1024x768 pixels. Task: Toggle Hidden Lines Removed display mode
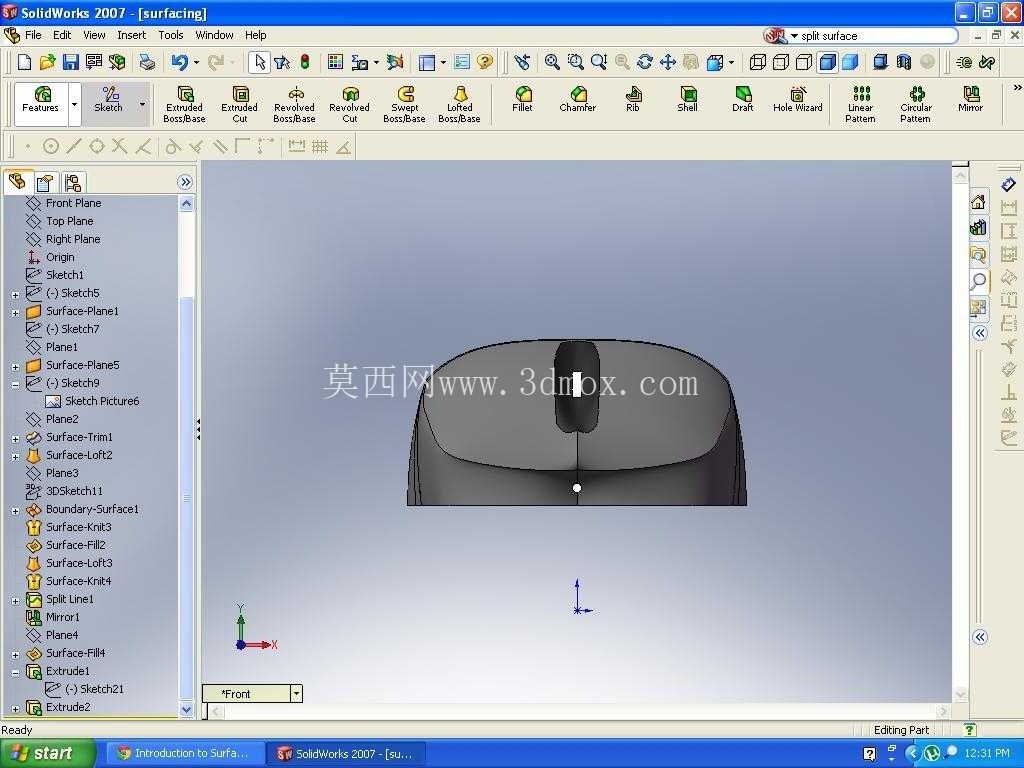[804, 62]
